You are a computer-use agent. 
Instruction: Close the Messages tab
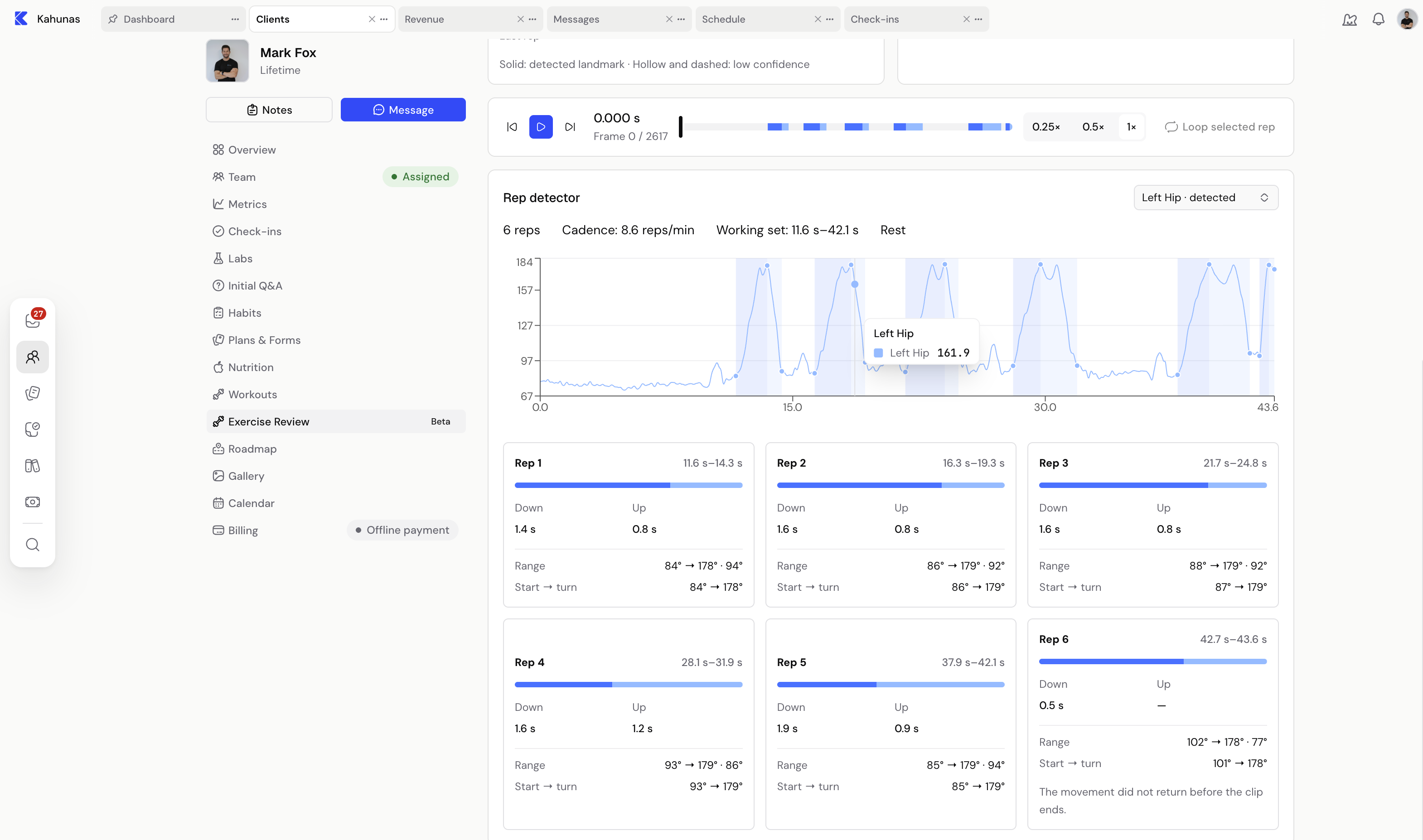click(669, 19)
